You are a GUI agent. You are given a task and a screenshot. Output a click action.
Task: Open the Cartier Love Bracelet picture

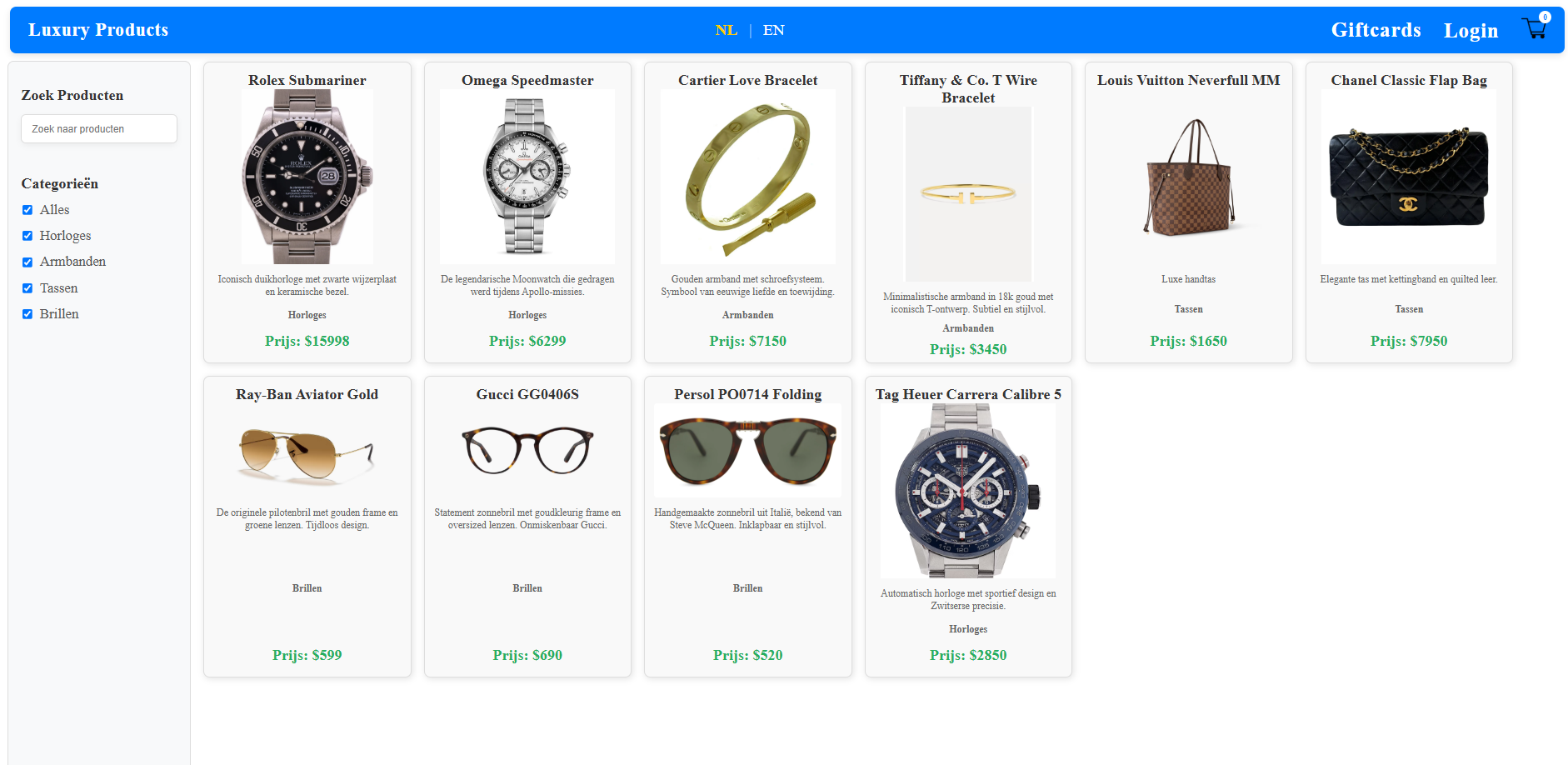(x=747, y=177)
